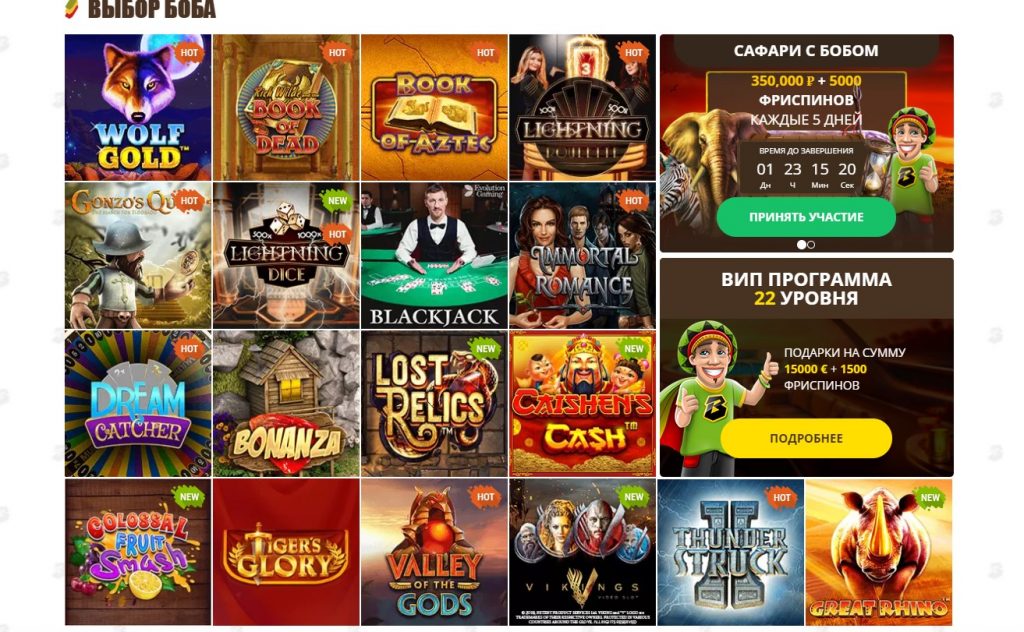Click the yellow ПОДРОБНЕЕ button
1024x632 pixels.
point(806,438)
